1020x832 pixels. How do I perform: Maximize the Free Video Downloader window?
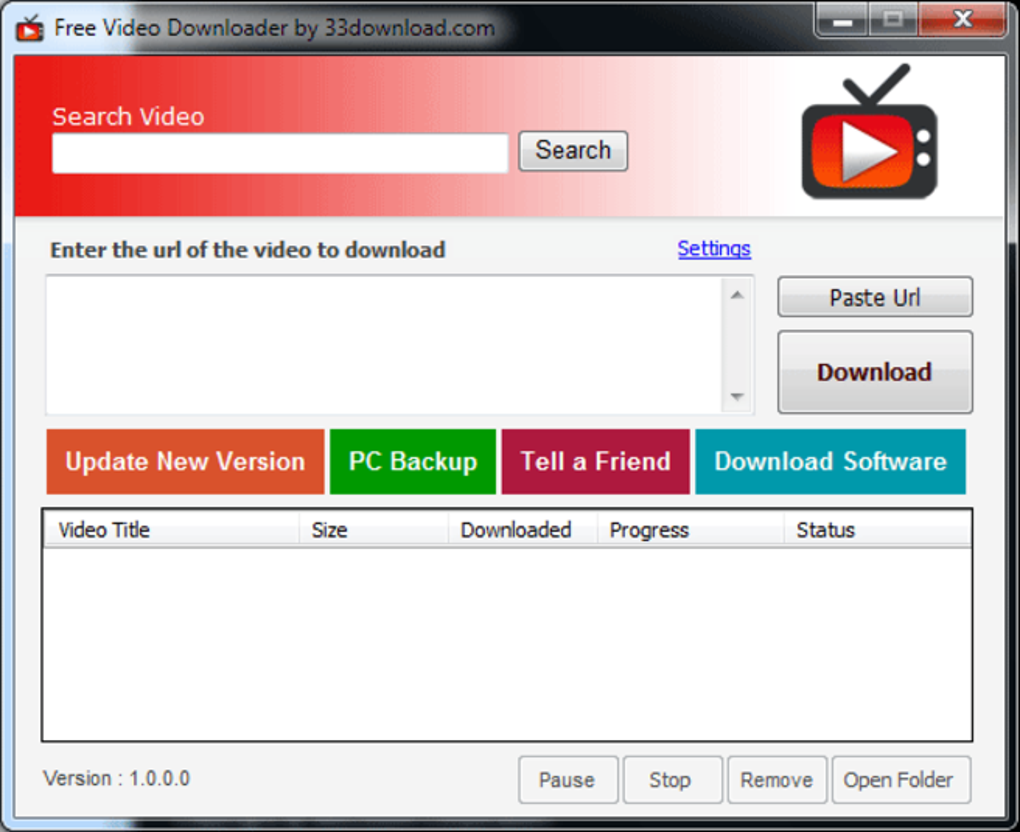pos(892,20)
